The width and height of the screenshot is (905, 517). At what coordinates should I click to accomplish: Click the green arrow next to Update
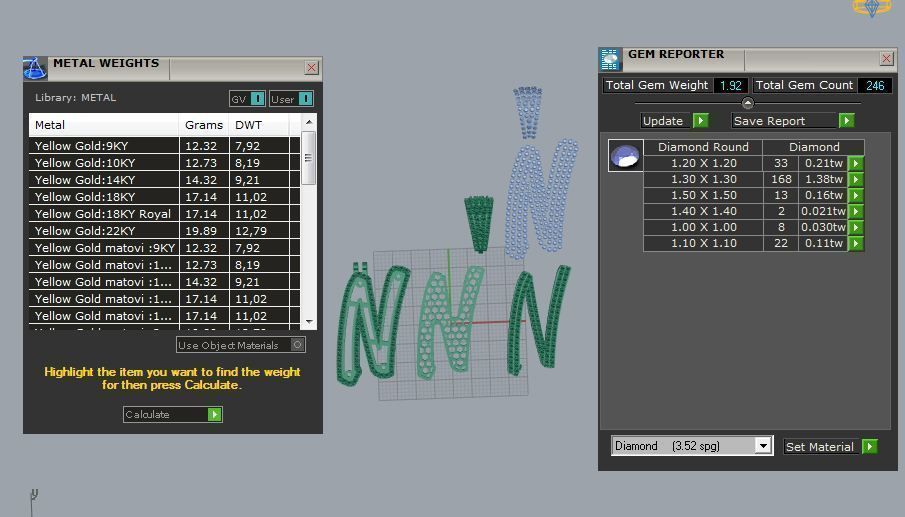(x=700, y=121)
